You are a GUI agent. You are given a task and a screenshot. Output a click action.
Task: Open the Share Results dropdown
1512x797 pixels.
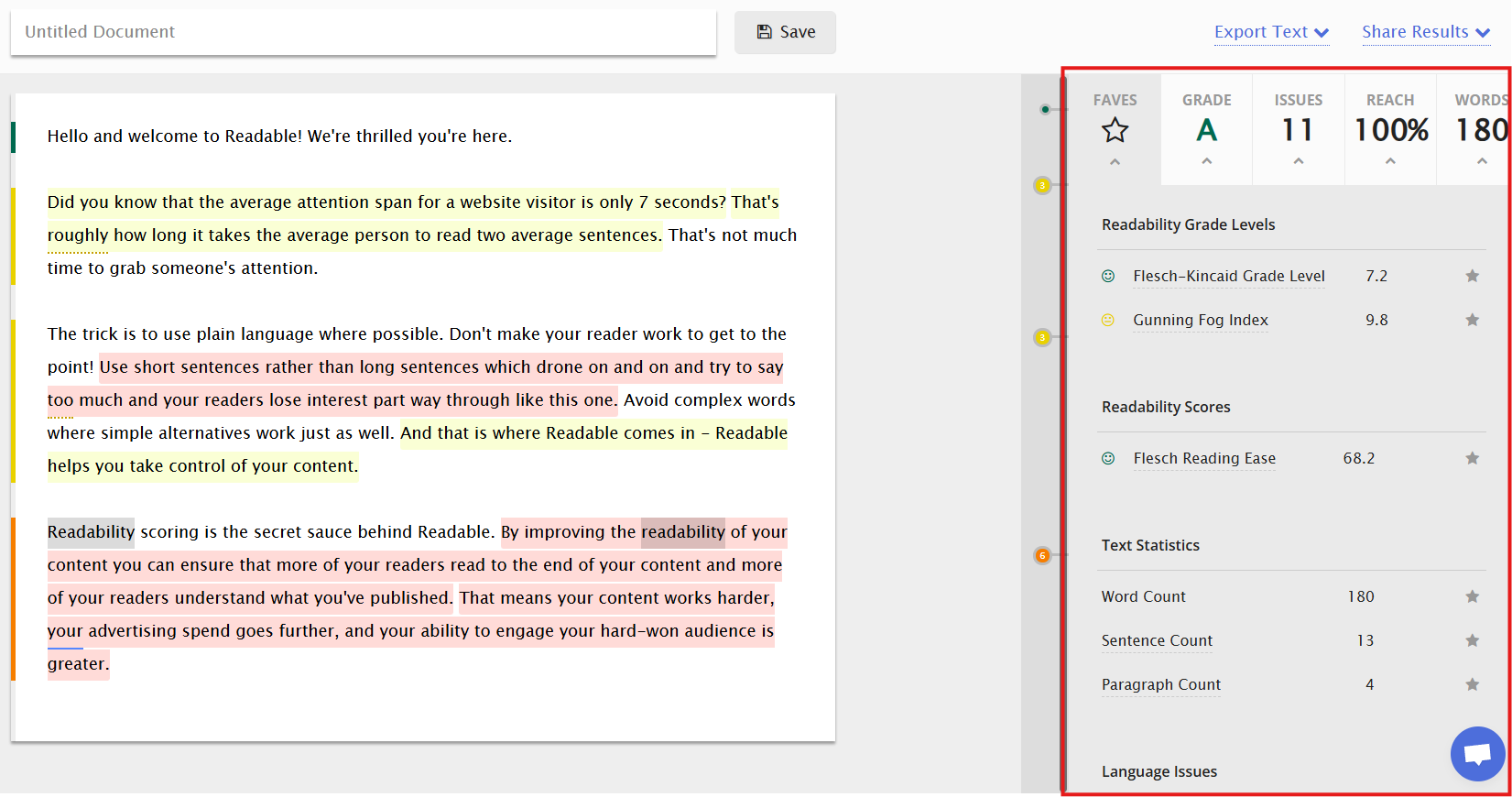(1426, 32)
